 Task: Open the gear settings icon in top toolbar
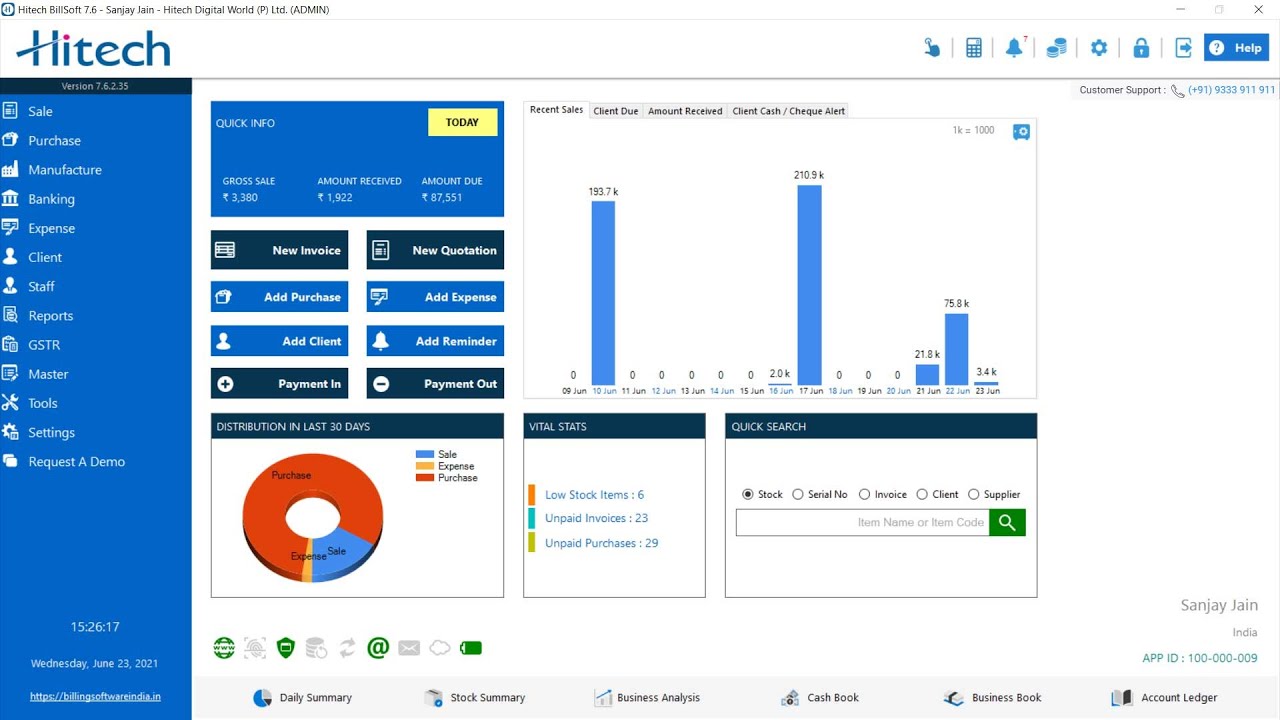point(1099,48)
